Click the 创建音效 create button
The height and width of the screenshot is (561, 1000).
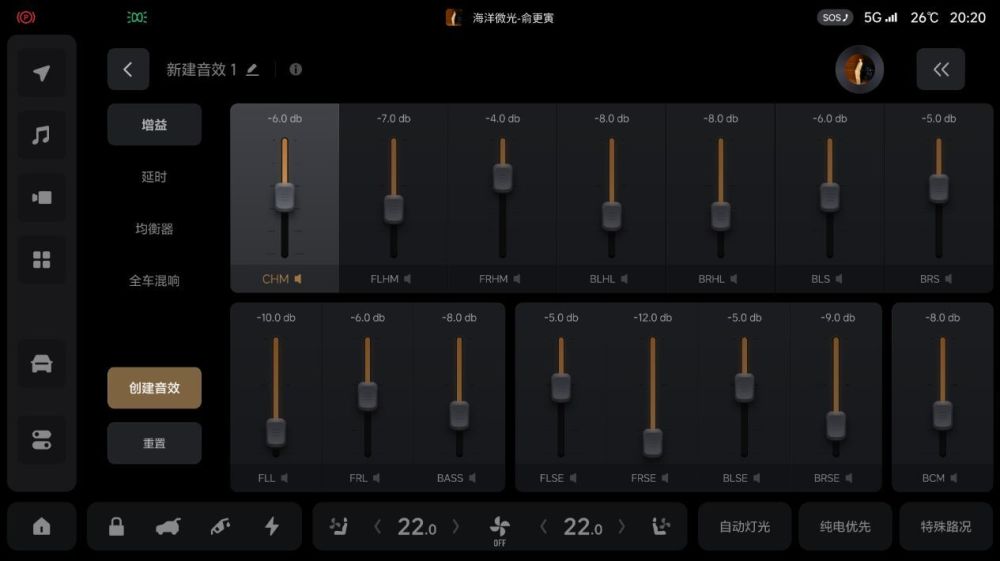[x=154, y=388]
